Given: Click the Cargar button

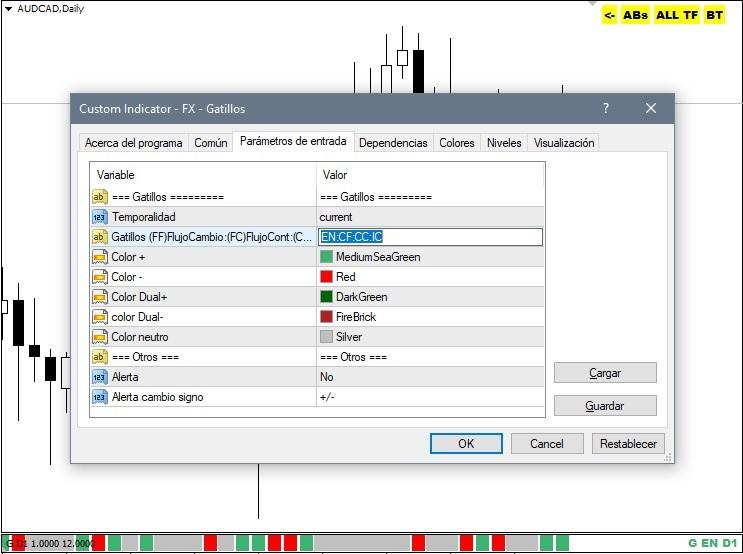Looking at the screenshot, I should (x=605, y=373).
